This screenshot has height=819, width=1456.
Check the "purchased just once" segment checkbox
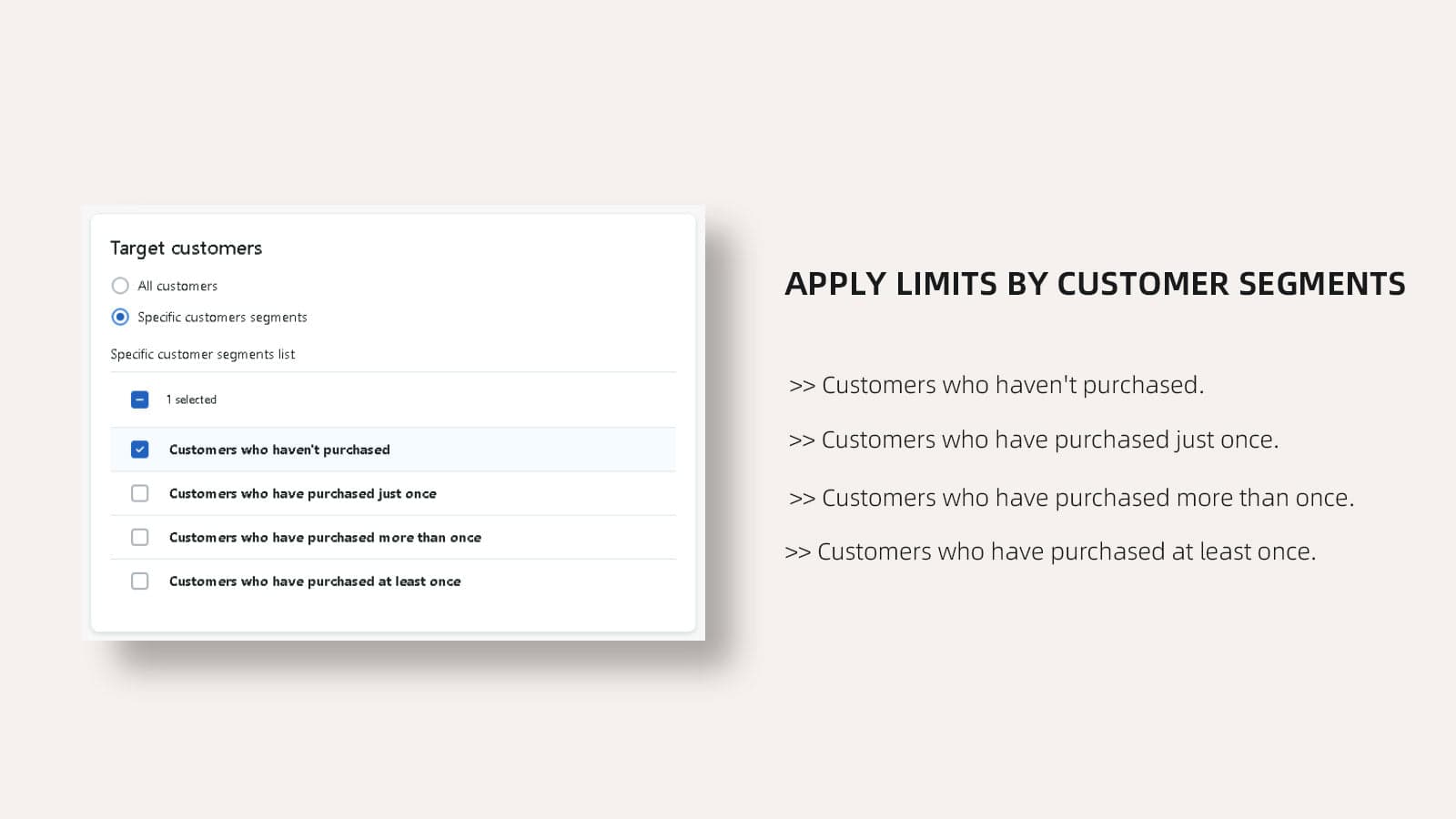point(139,493)
